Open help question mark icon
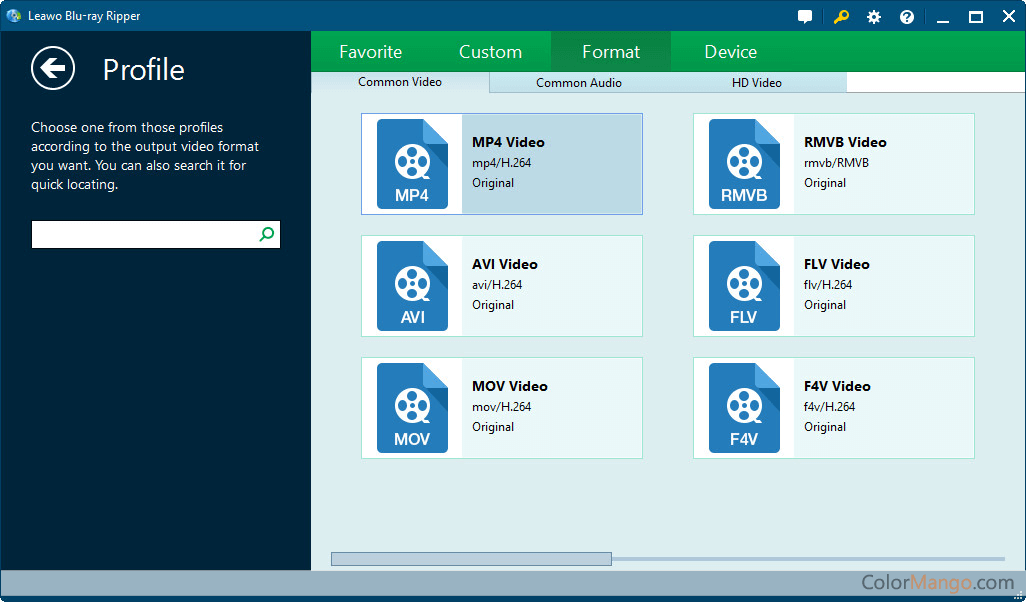Viewport: 1026px width, 602px height. pyautogui.click(x=907, y=17)
